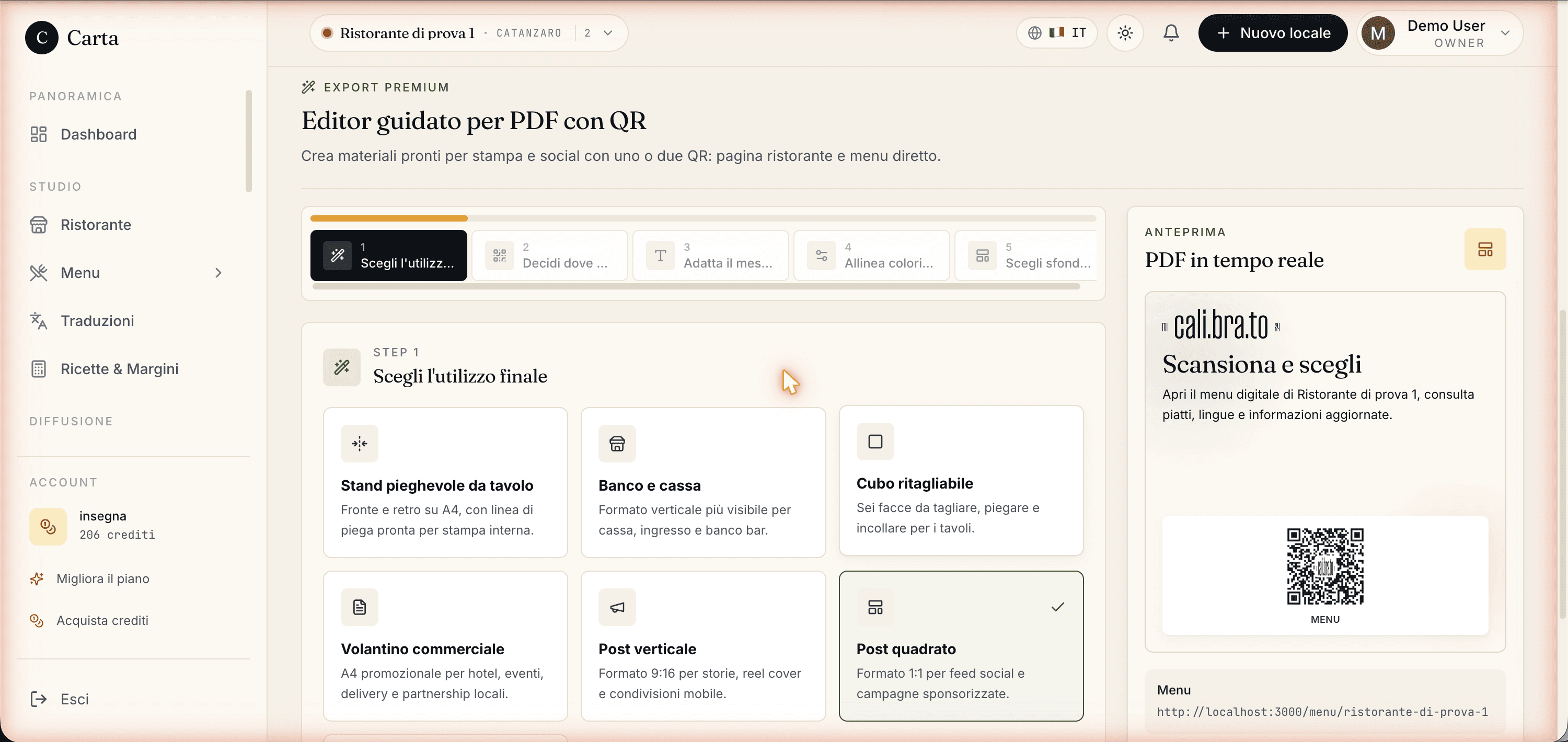Click the Menu utensils icon
Image resolution: width=1568 pixels, height=742 pixels.
(x=38, y=273)
